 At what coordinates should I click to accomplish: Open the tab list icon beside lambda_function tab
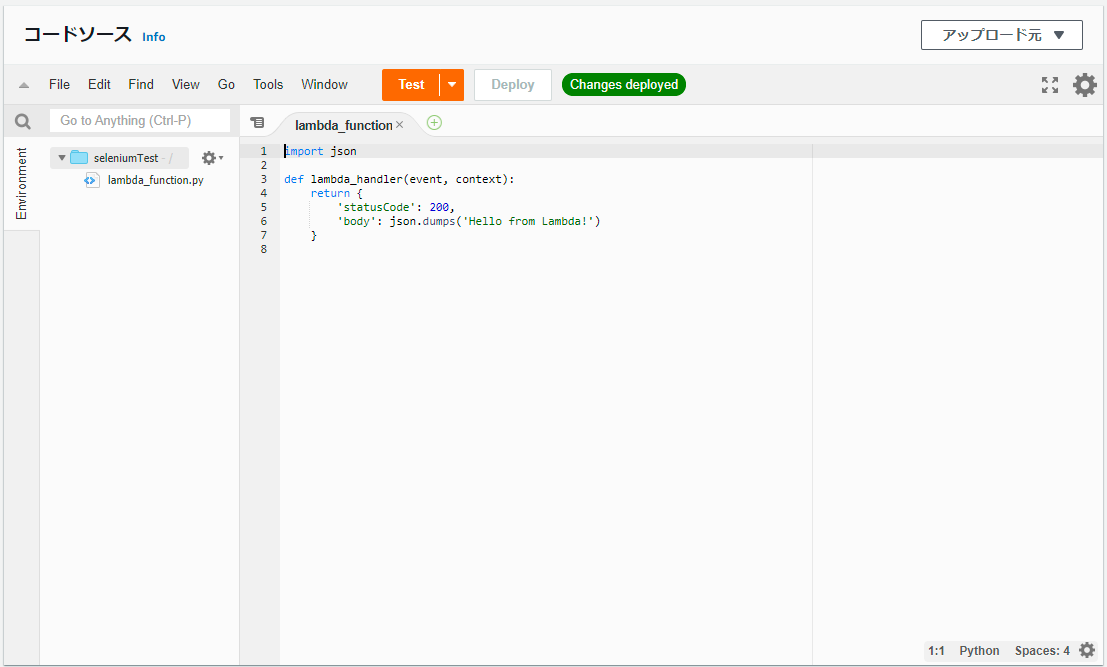tap(257, 122)
